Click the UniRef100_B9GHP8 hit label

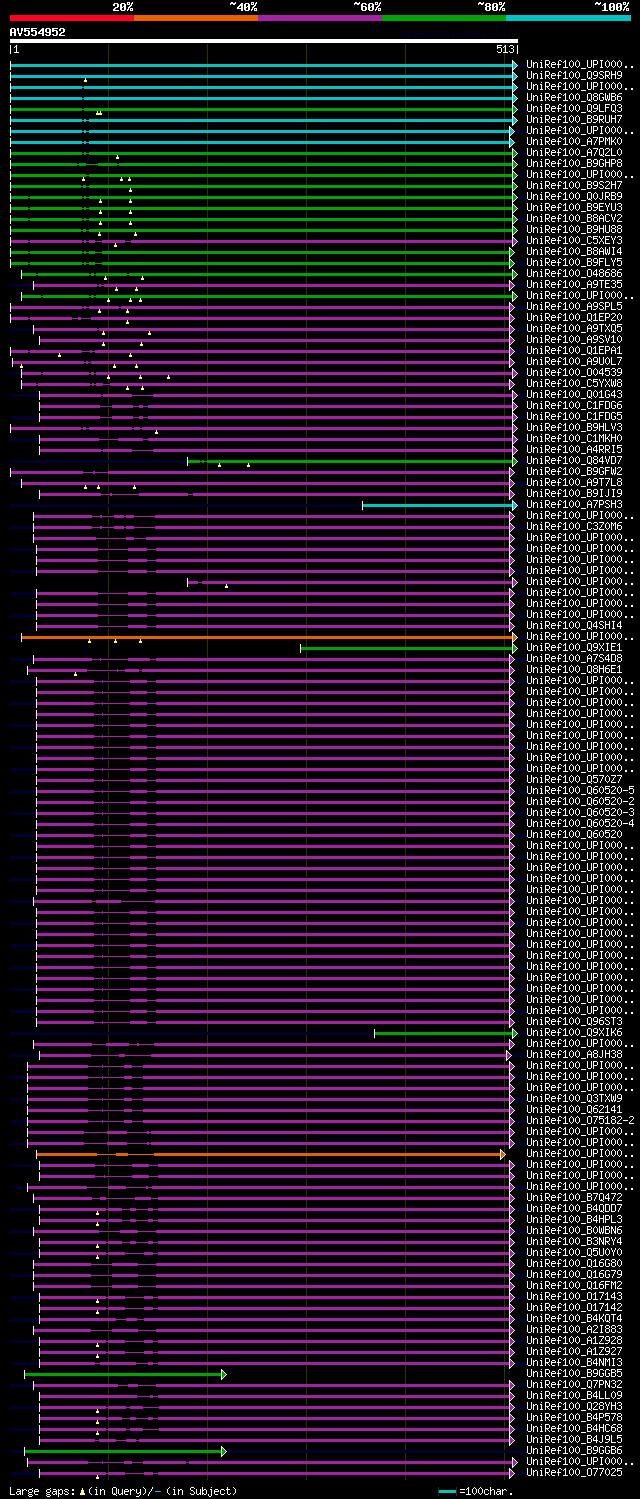click(x=574, y=163)
